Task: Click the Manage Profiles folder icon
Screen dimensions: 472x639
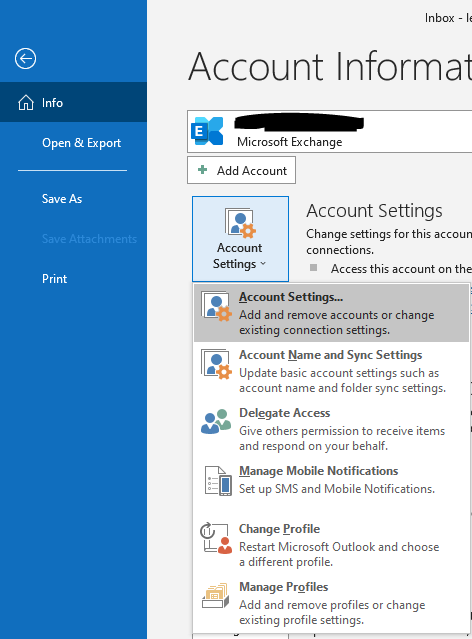Action: [215, 595]
